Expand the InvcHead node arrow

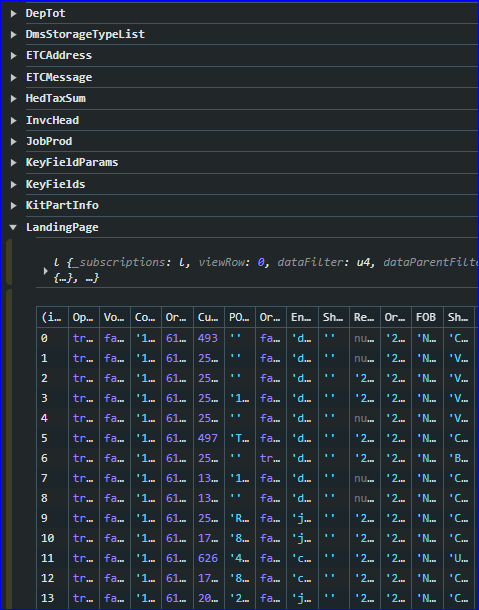[x=14, y=120]
